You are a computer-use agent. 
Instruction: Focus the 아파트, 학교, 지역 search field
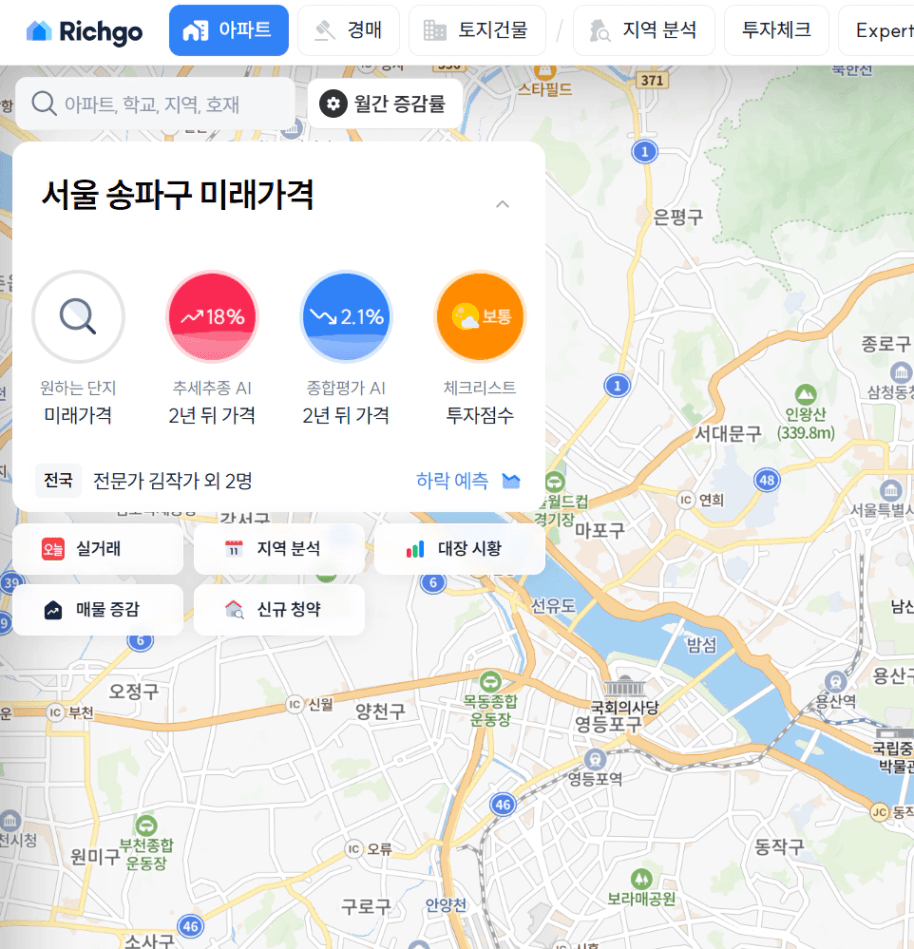[x=155, y=103]
